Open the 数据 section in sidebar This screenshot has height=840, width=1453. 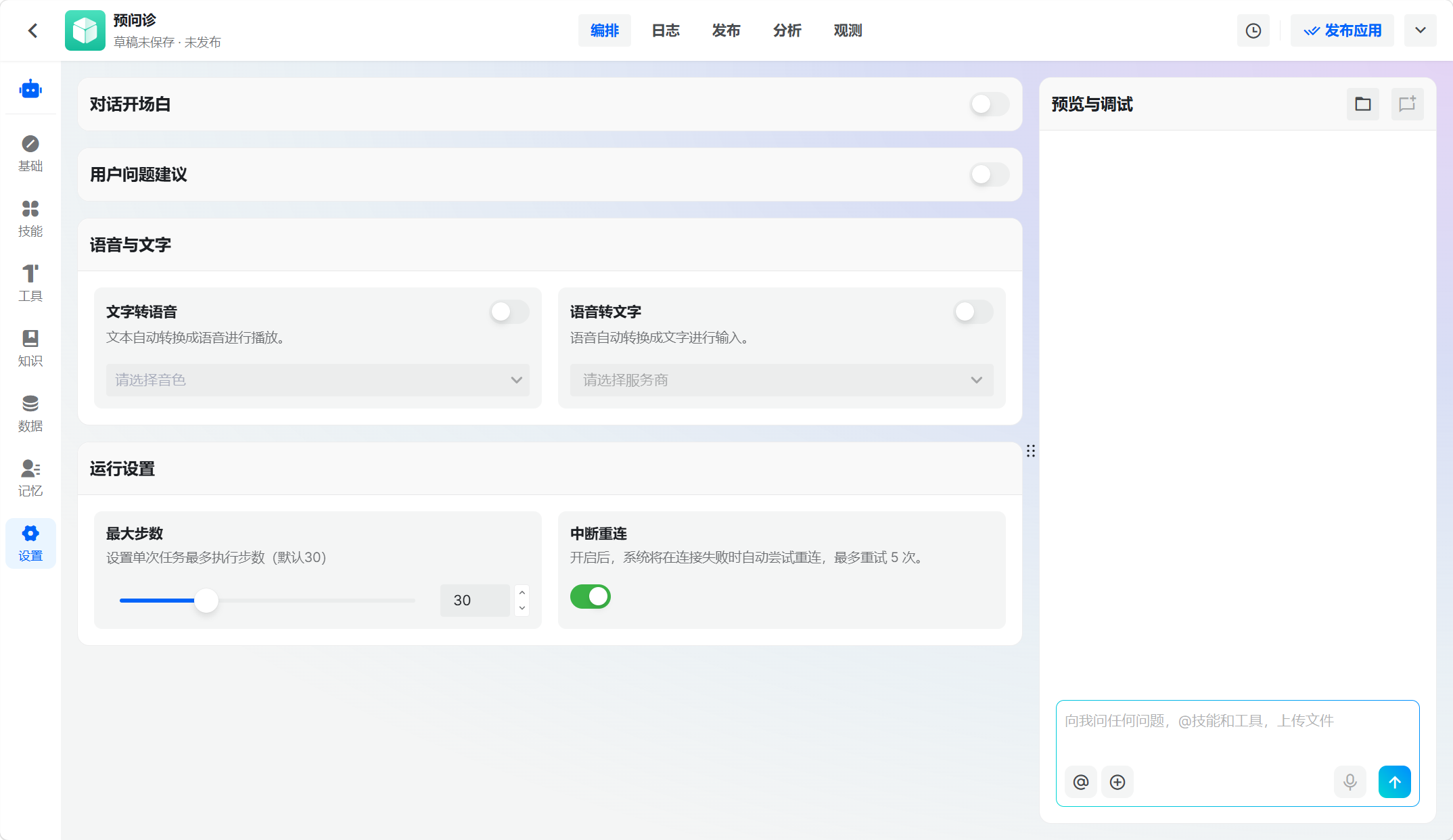coord(30,413)
